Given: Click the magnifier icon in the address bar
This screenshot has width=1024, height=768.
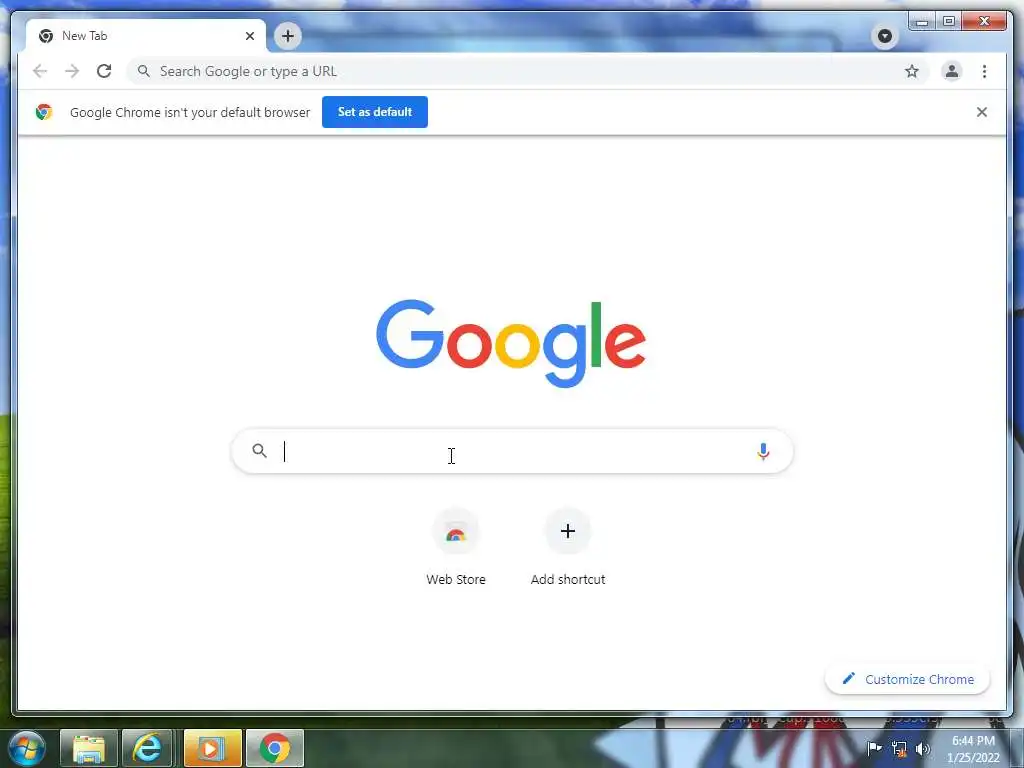Looking at the screenshot, I should [x=144, y=71].
